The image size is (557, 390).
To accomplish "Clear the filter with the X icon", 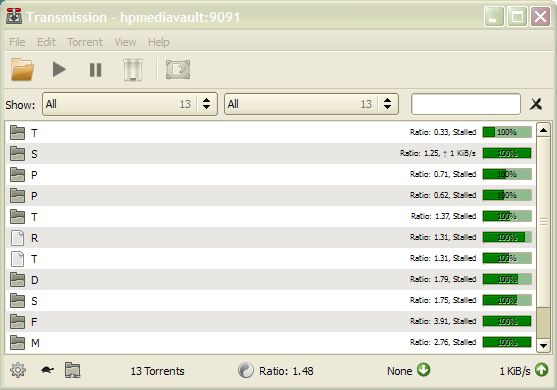I will 536,104.
